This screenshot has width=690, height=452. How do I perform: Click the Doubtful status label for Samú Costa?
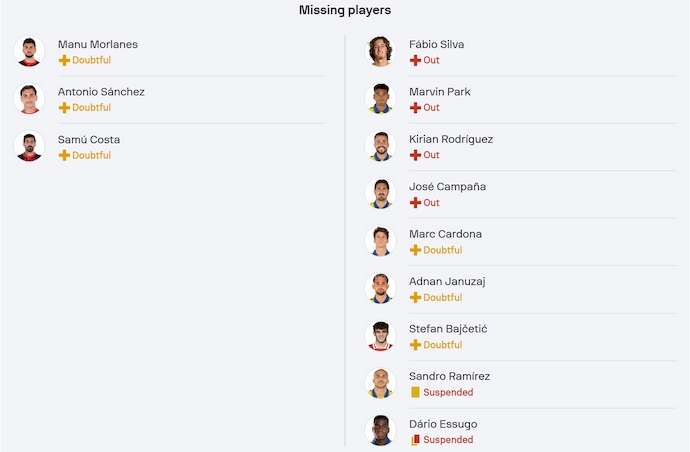91,155
